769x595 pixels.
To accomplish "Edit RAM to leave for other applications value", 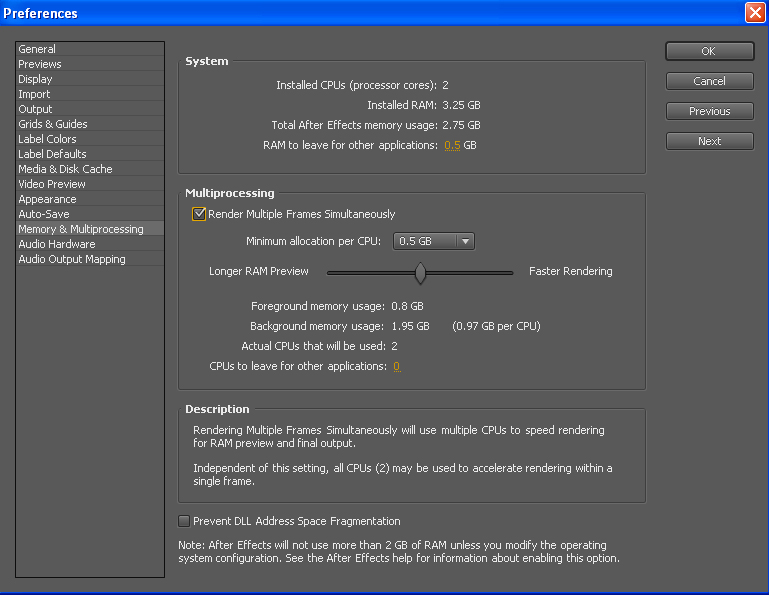I will [452, 145].
